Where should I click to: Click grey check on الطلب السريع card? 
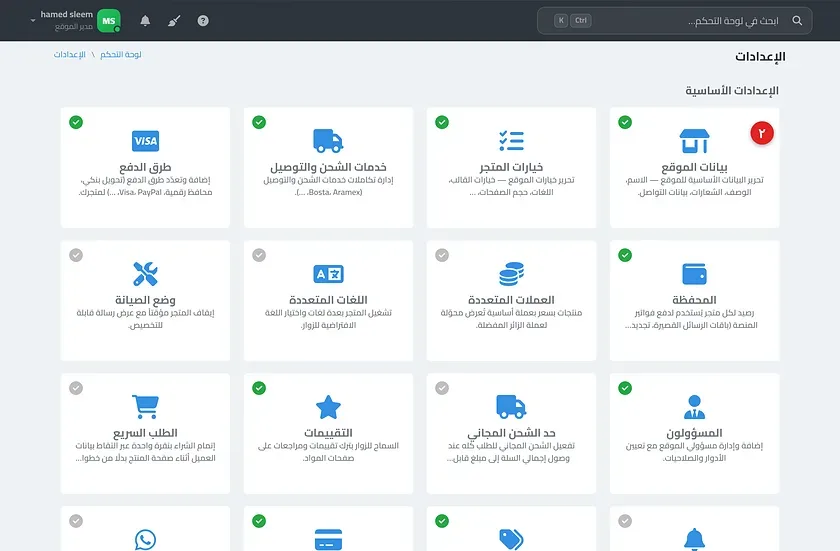(76, 388)
